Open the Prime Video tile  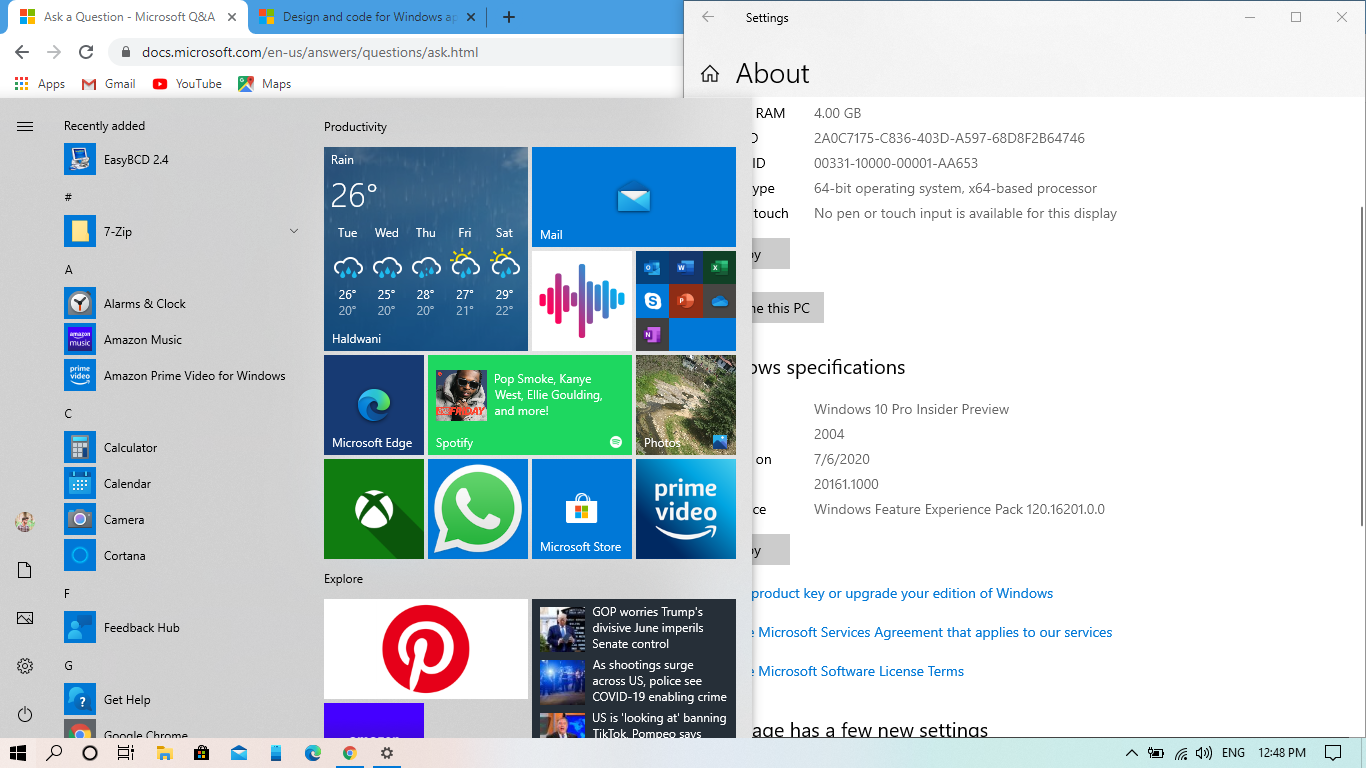pos(686,509)
